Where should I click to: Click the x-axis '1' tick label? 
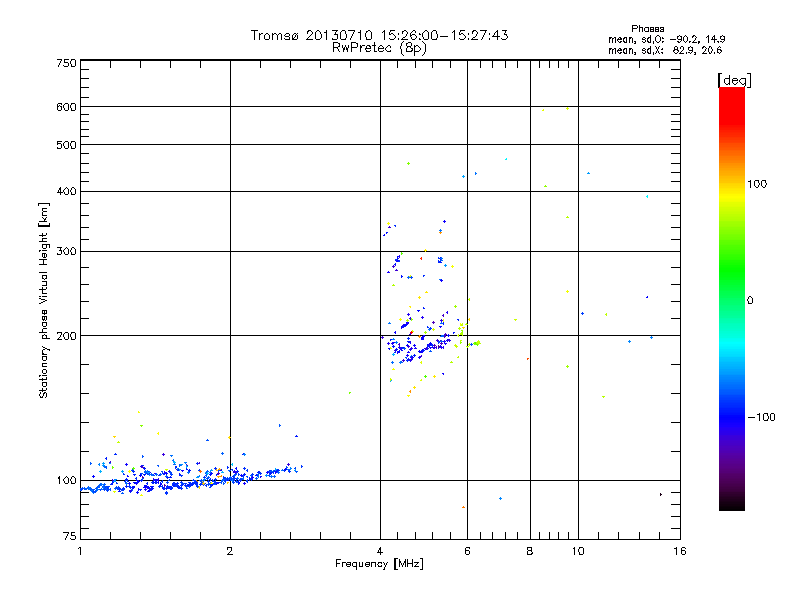(x=80, y=552)
